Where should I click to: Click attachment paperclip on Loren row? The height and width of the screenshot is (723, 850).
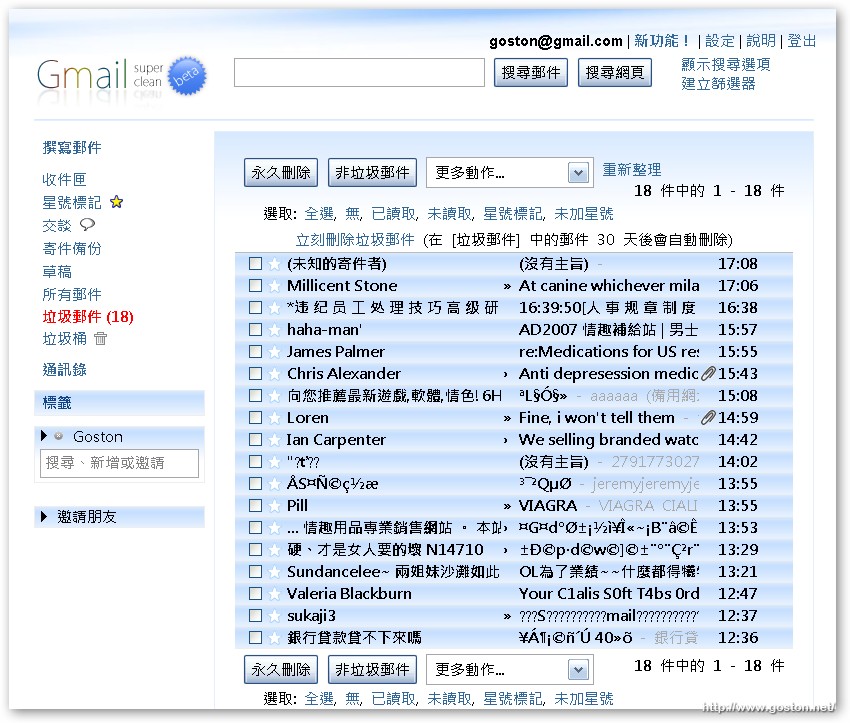pos(708,417)
